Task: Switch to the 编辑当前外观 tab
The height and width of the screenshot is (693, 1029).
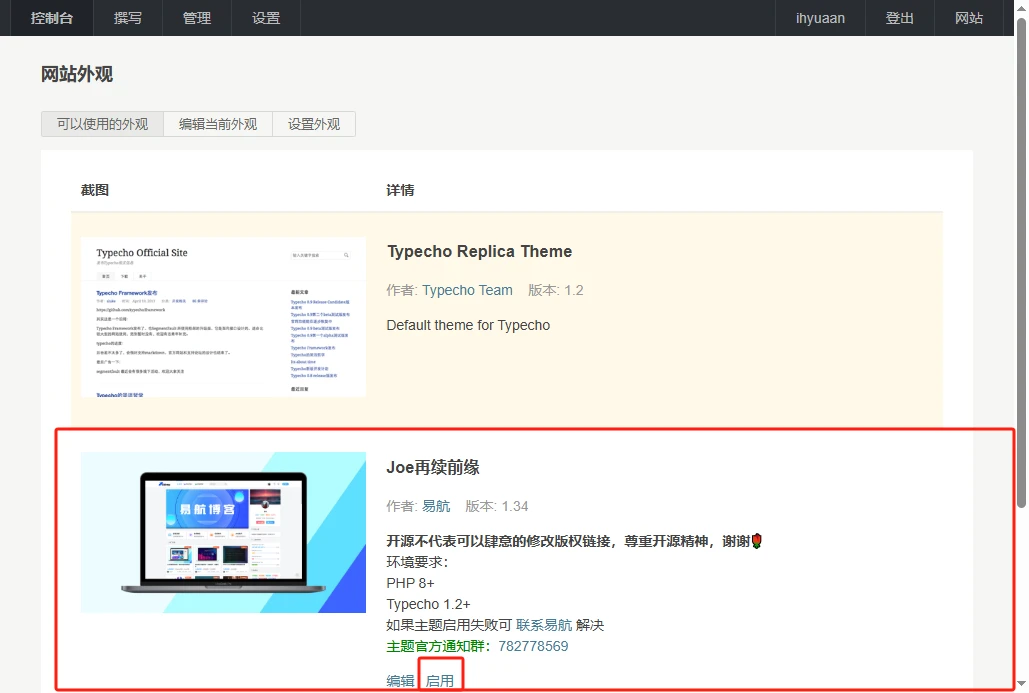Action: pyautogui.click(x=218, y=124)
